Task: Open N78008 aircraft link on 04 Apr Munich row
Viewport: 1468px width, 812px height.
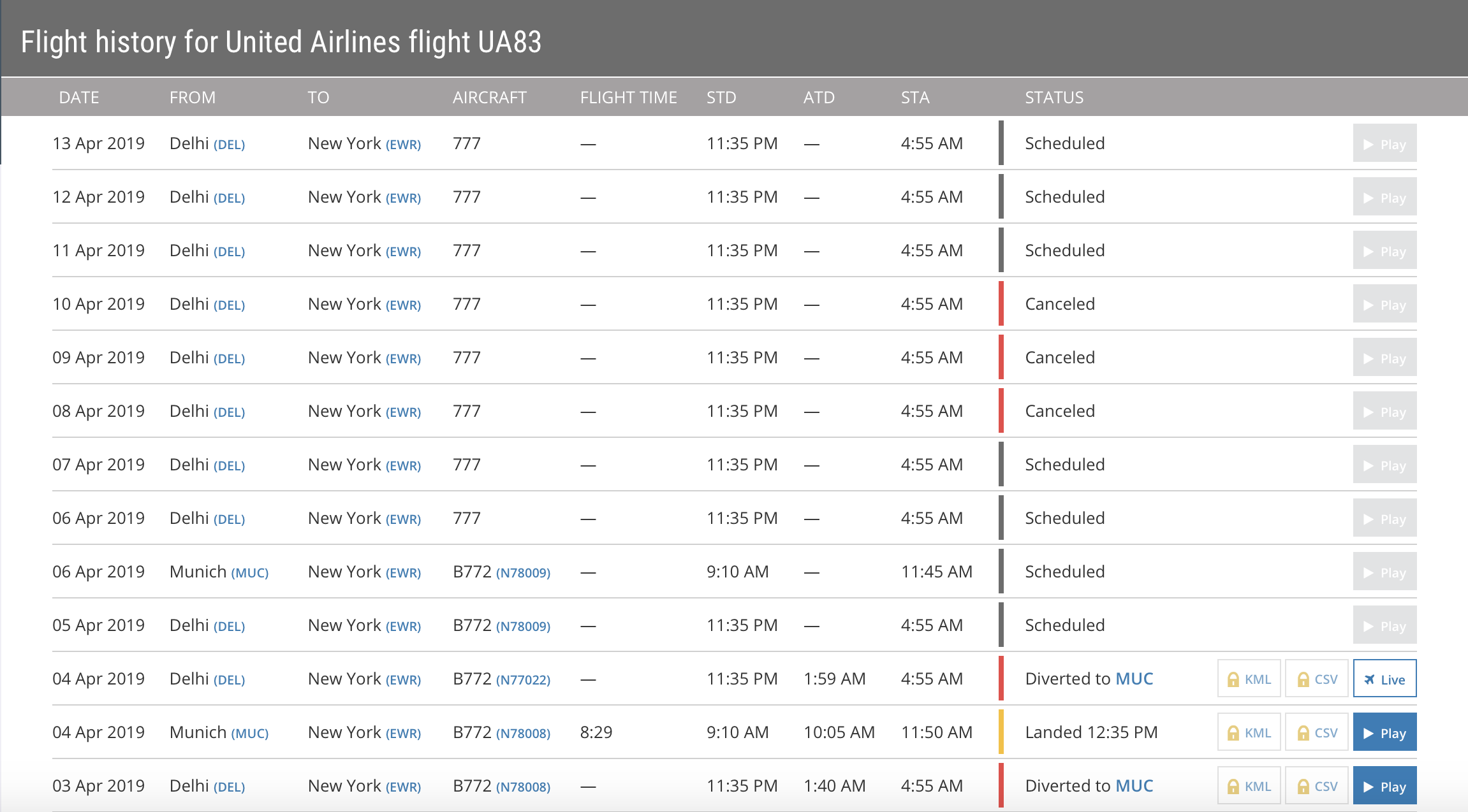Action: 523,734
